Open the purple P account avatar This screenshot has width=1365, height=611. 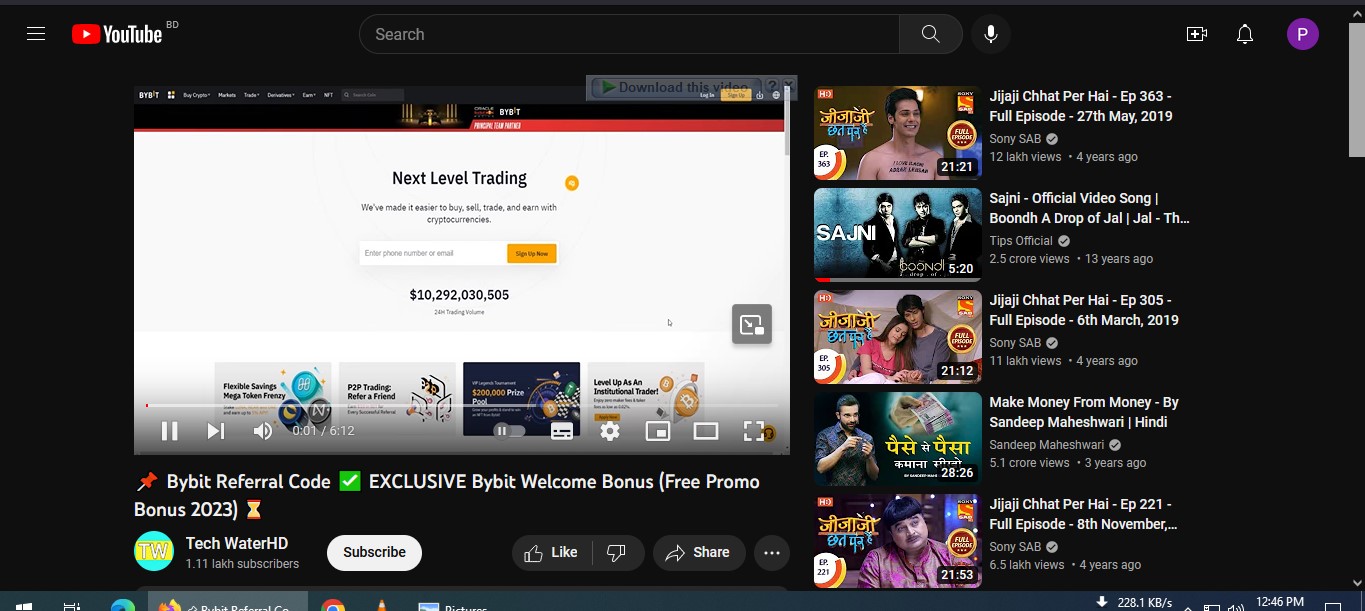1302,34
